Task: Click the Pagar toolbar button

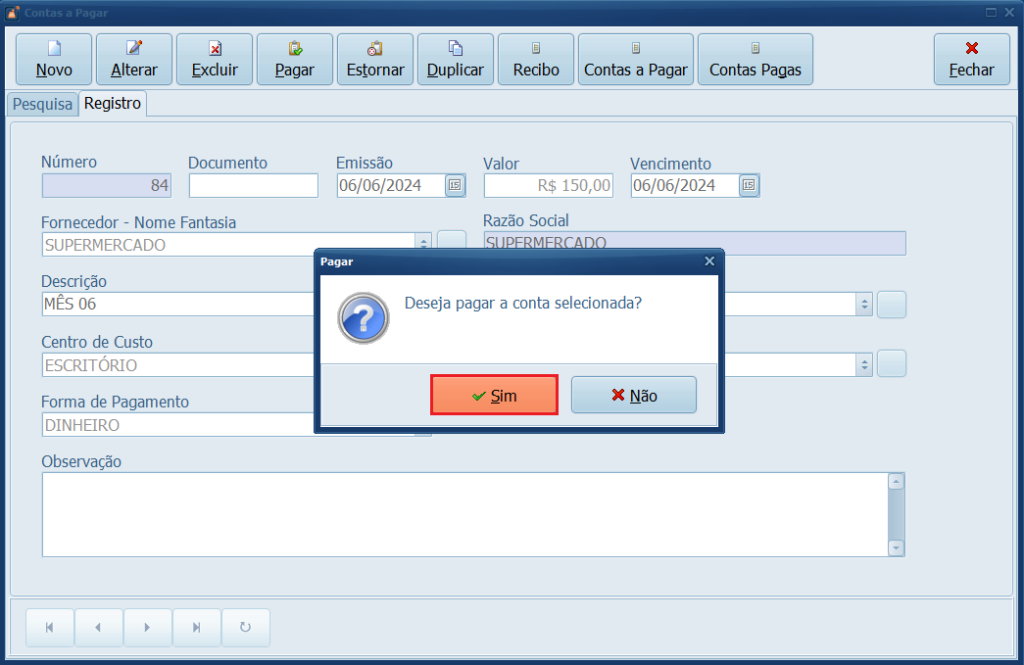Action: (295, 59)
